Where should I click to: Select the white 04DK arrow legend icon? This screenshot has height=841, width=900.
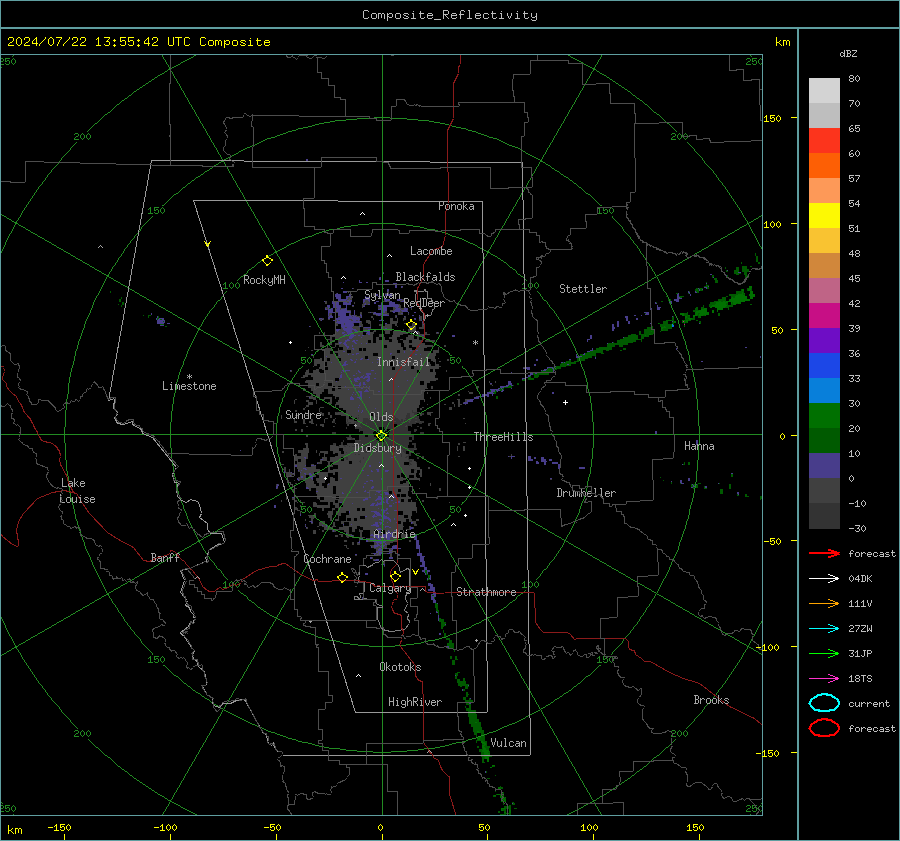[x=824, y=578]
